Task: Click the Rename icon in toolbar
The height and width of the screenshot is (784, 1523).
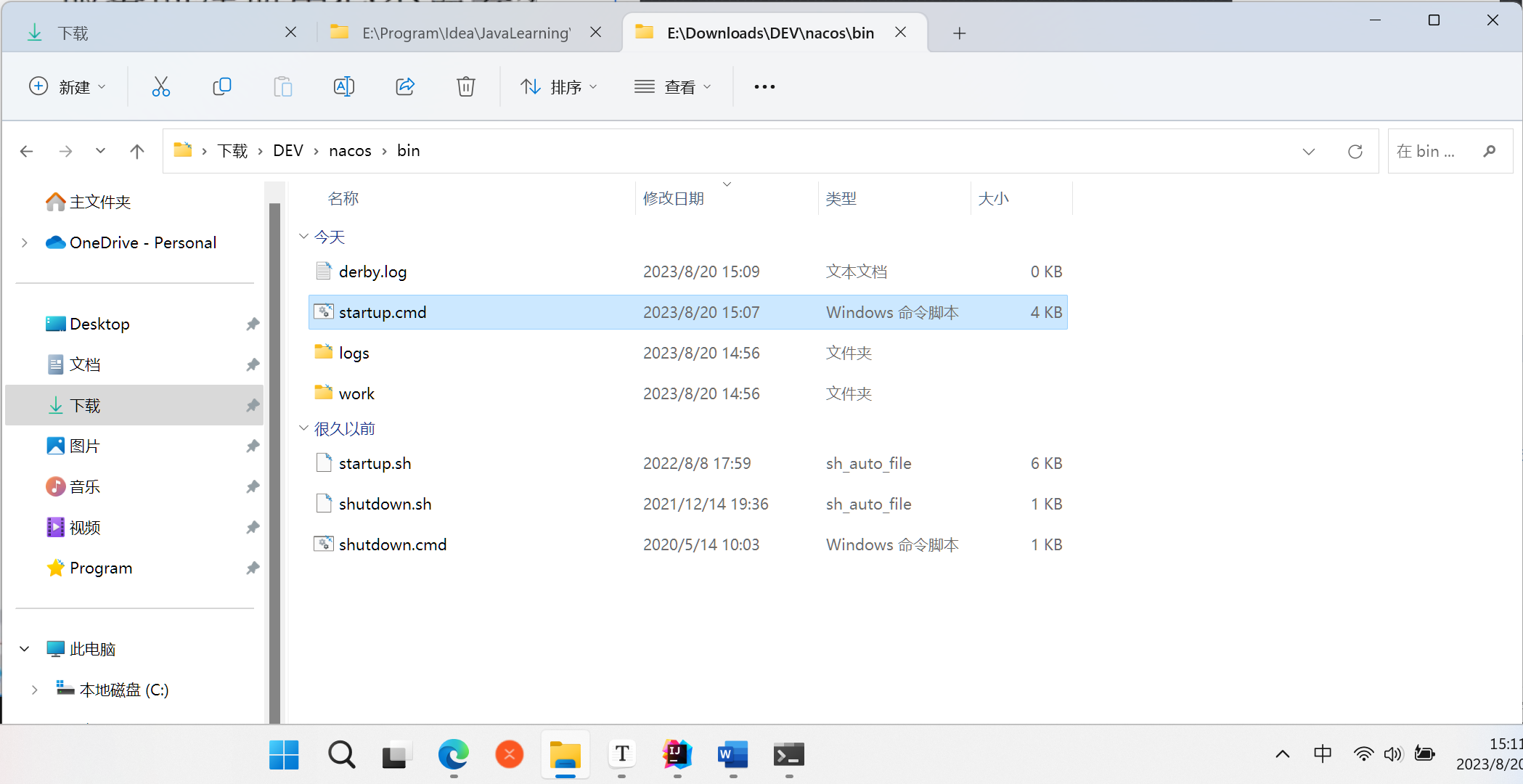Action: point(343,87)
